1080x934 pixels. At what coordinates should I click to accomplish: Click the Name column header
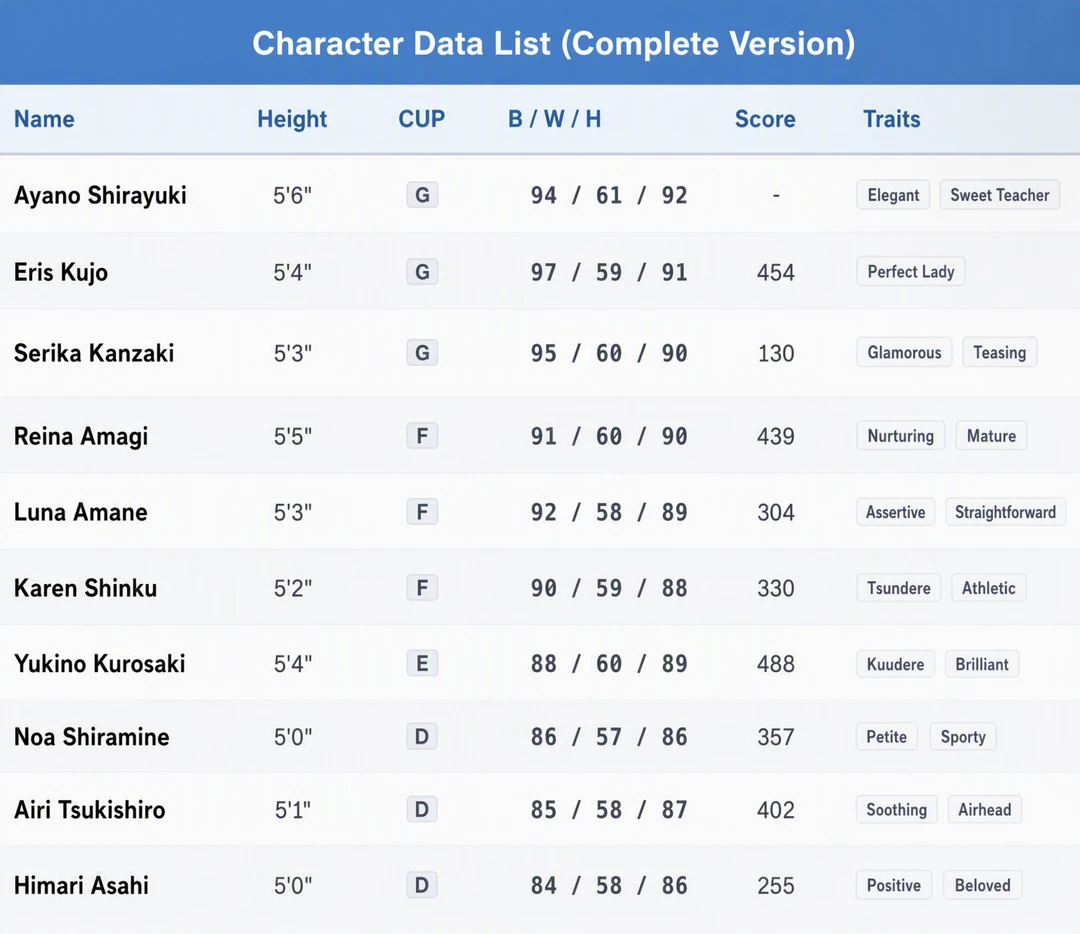[x=44, y=119]
